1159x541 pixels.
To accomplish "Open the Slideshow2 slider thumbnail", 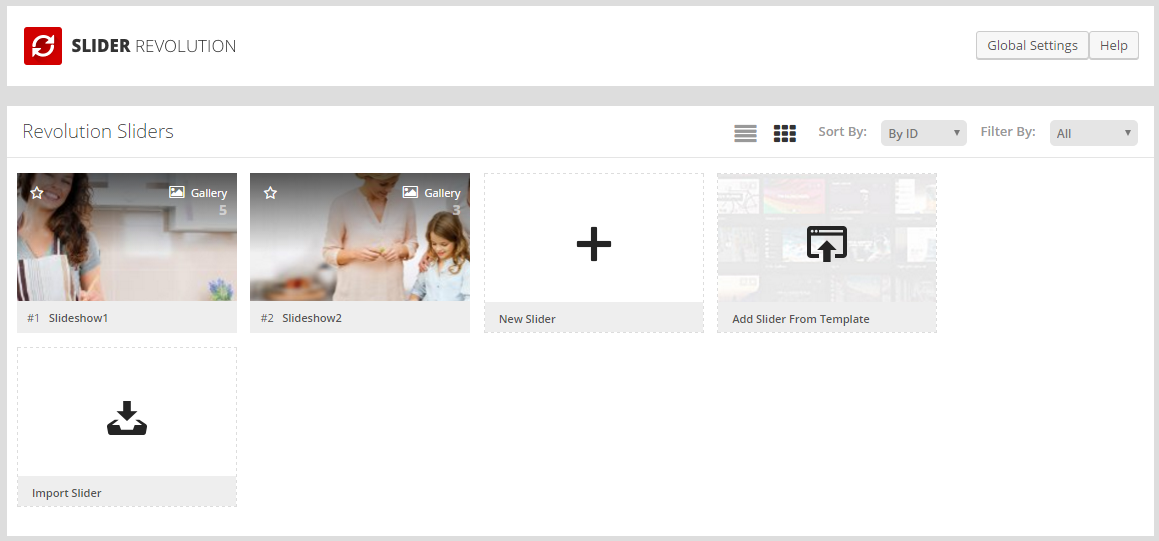I will point(360,237).
